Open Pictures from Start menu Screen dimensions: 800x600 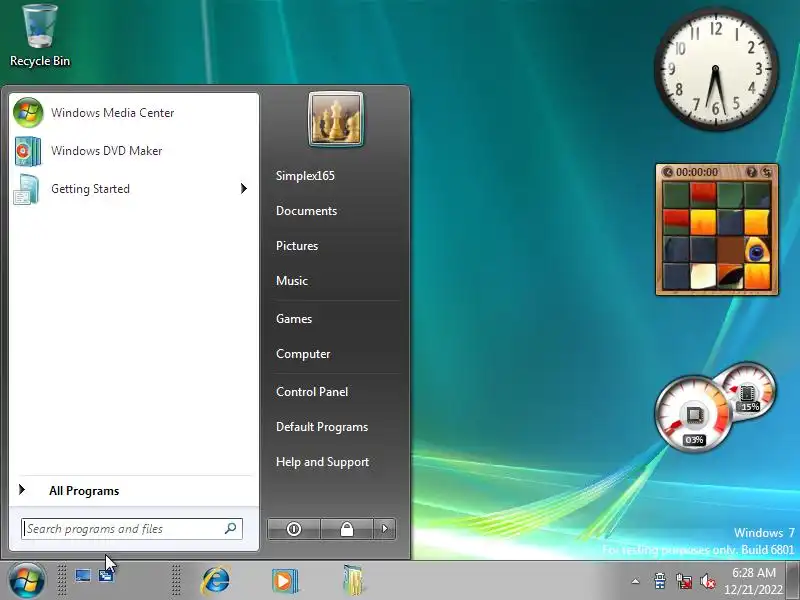pyautogui.click(x=297, y=246)
